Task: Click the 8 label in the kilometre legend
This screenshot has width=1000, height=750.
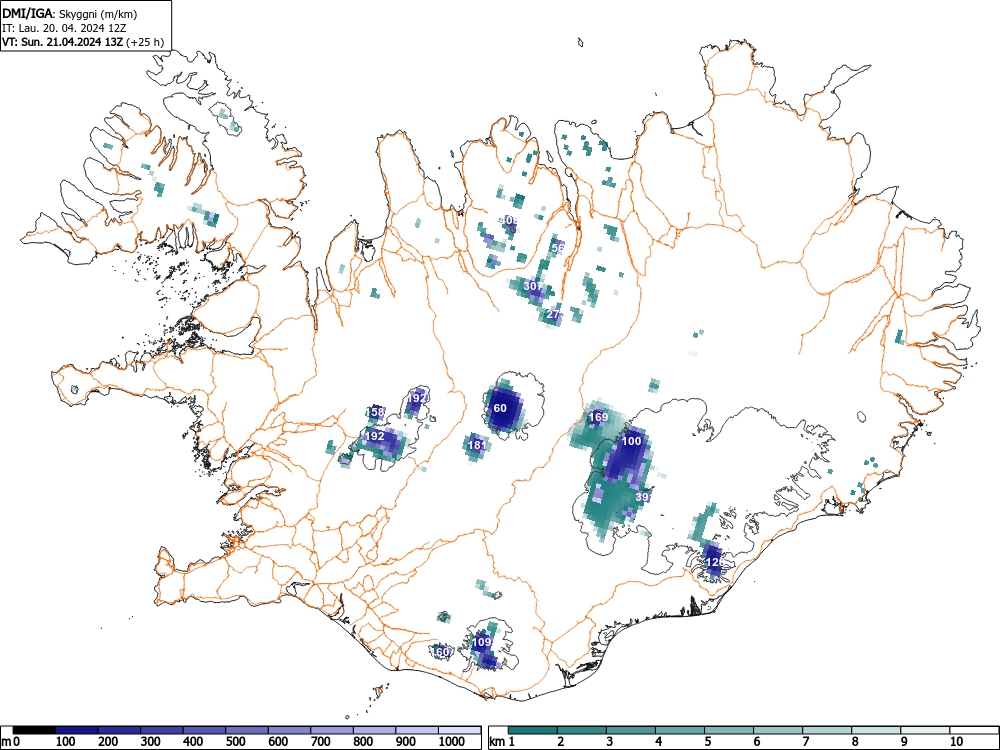Action: pyautogui.click(x=855, y=742)
